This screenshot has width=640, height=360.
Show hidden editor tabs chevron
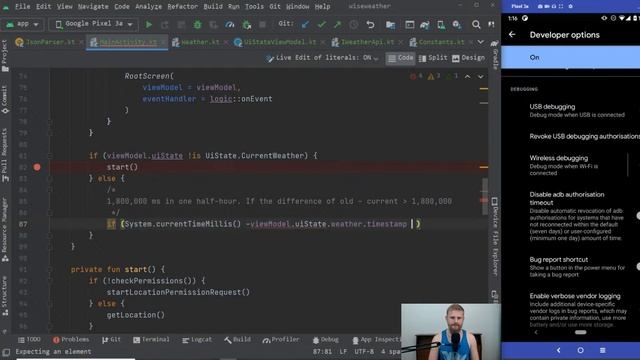pos(480,42)
